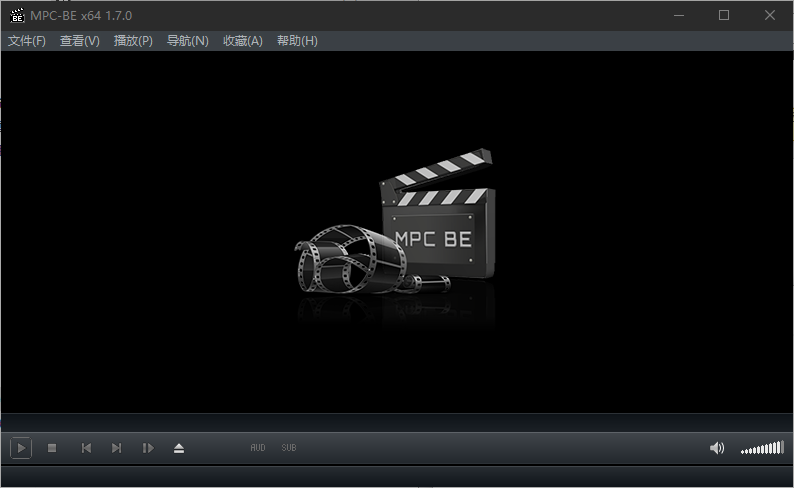The width and height of the screenshot is (794, 488).
Task: Select audio track via AUD button
Action: pyautogui.click(x=258, y=448)
